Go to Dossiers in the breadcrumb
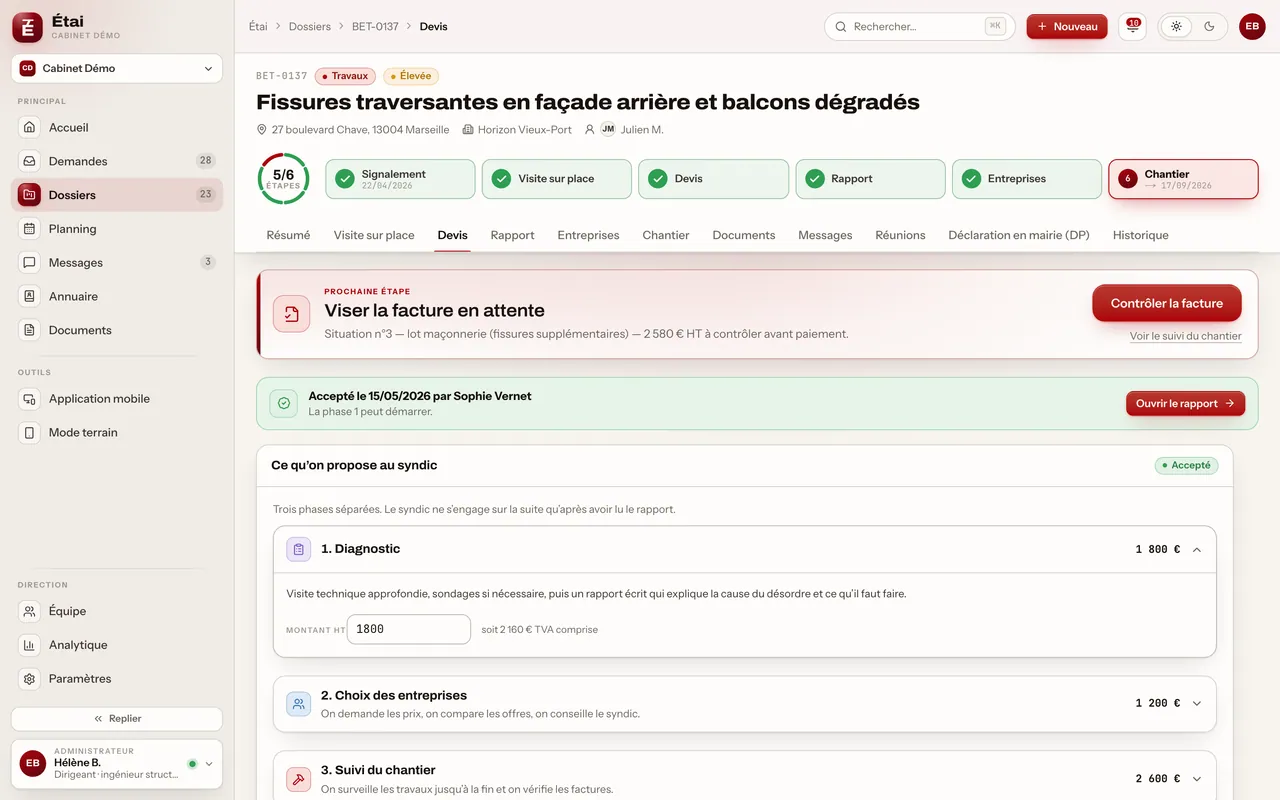This screenshot has height=800, width=1280. 310,27
